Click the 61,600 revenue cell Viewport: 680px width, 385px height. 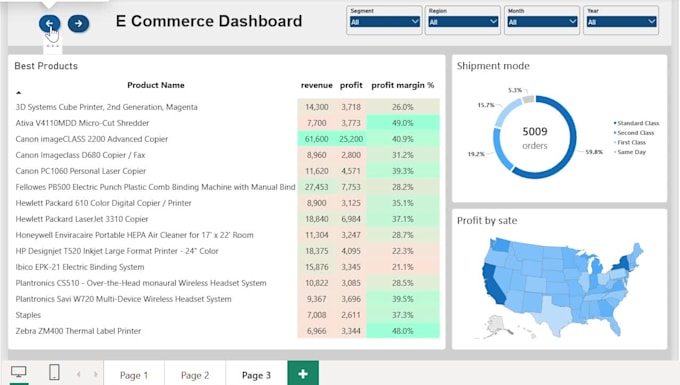(317, 139)
